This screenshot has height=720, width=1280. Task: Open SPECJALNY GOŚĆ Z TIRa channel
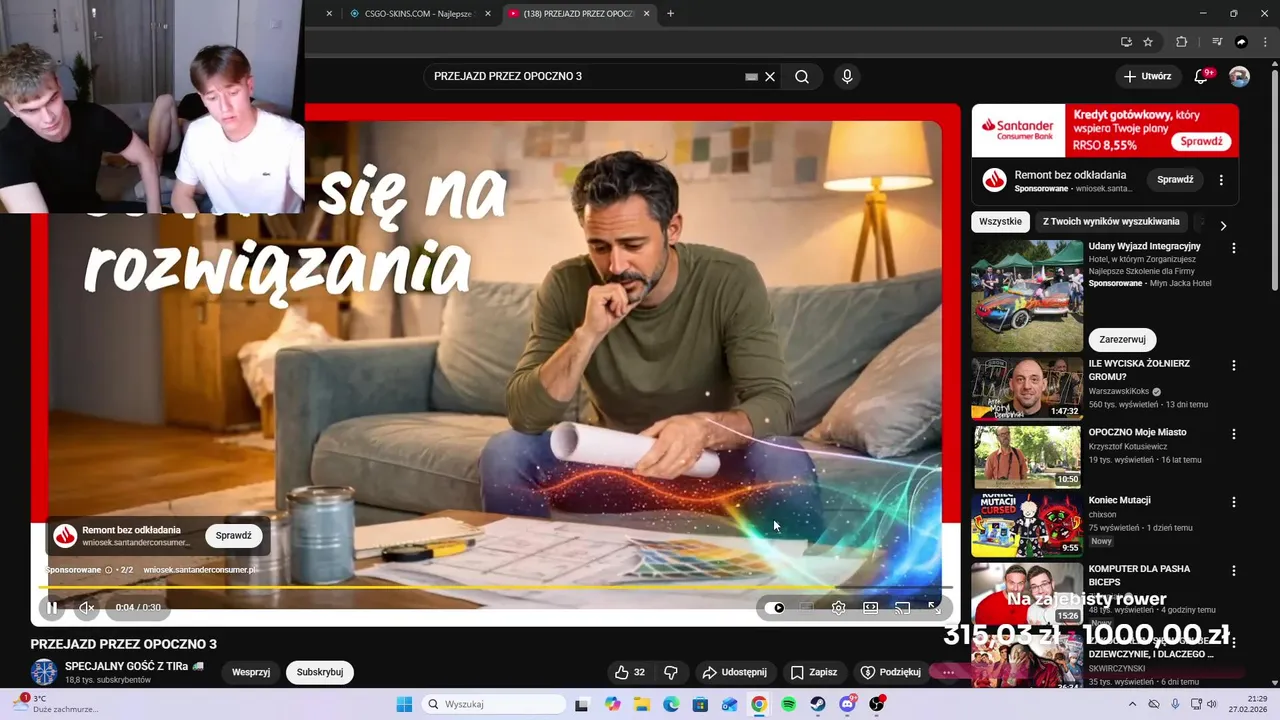[134, 666]
